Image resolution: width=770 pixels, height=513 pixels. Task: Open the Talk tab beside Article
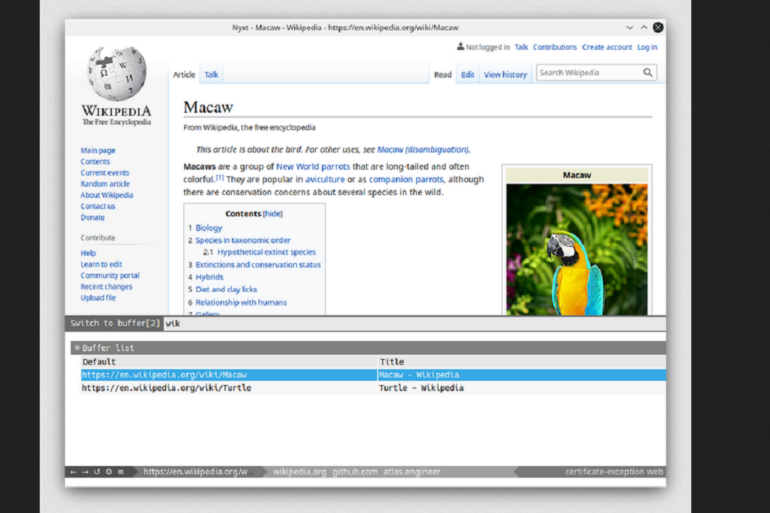click(211, 75)
